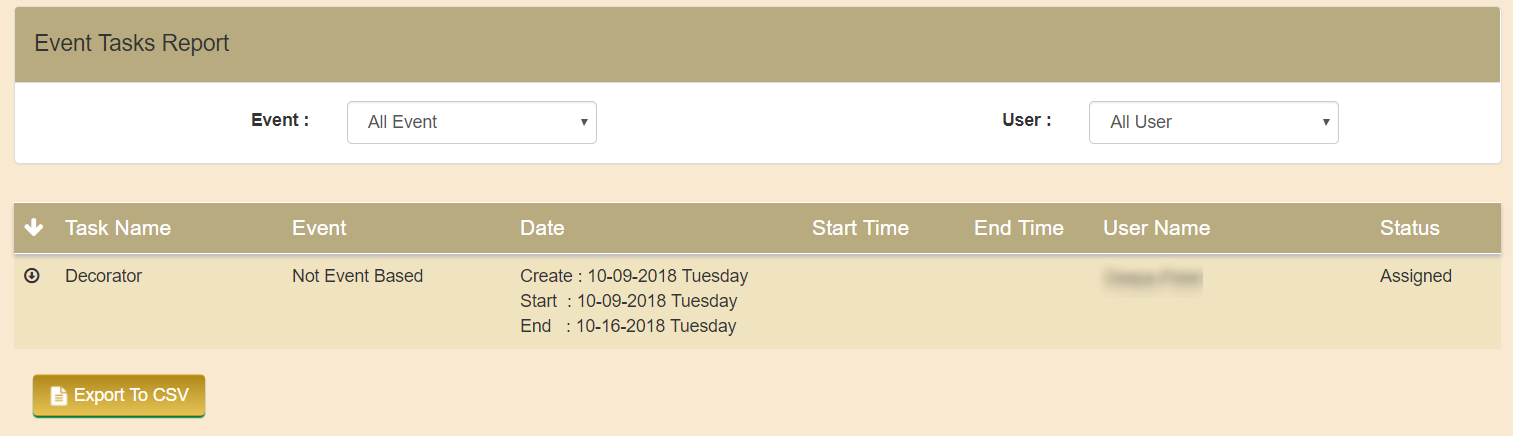Open the All User dropdown

[x=1213, y=122]
